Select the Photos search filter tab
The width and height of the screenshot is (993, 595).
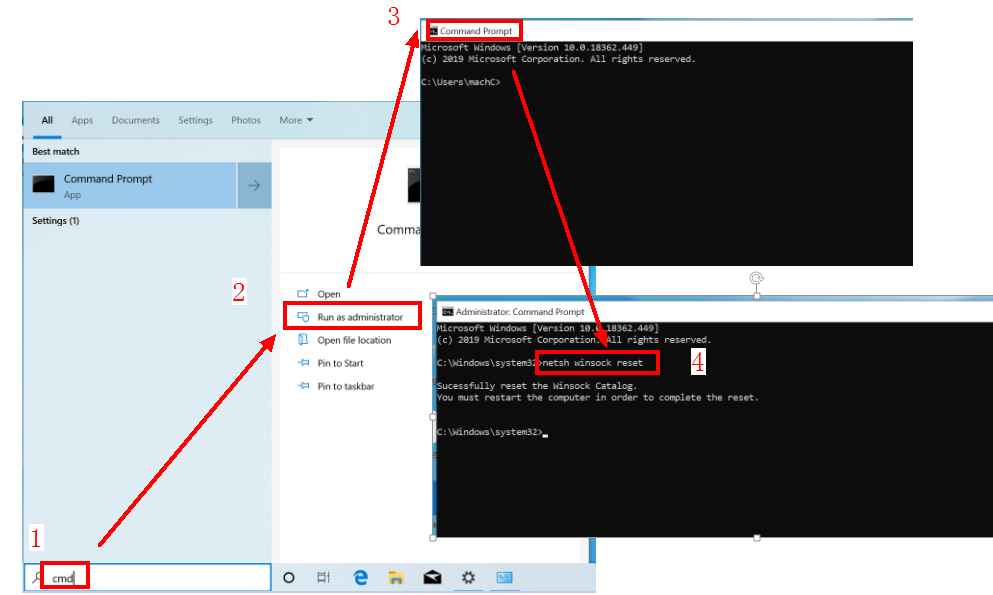coord(245,120)
